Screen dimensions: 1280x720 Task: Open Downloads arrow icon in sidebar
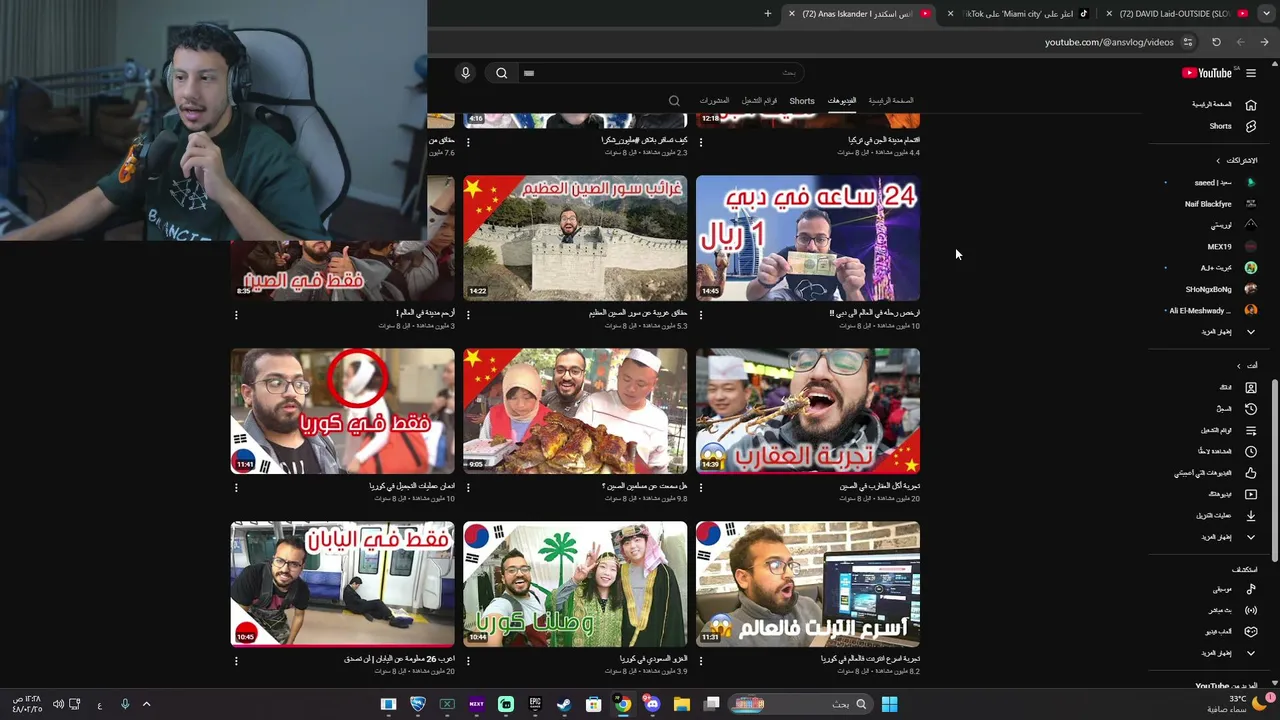click(x=1251, y=516)
